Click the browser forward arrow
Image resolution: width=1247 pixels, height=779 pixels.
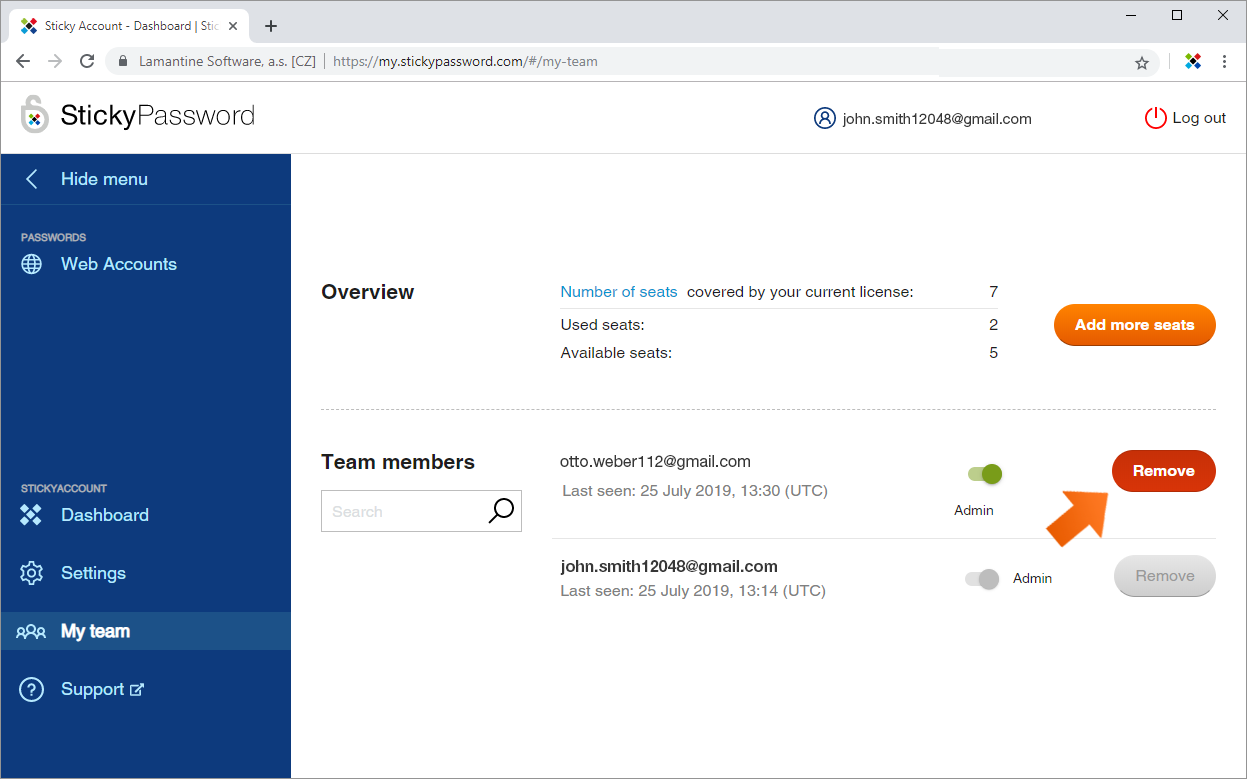tap(55, 61)
